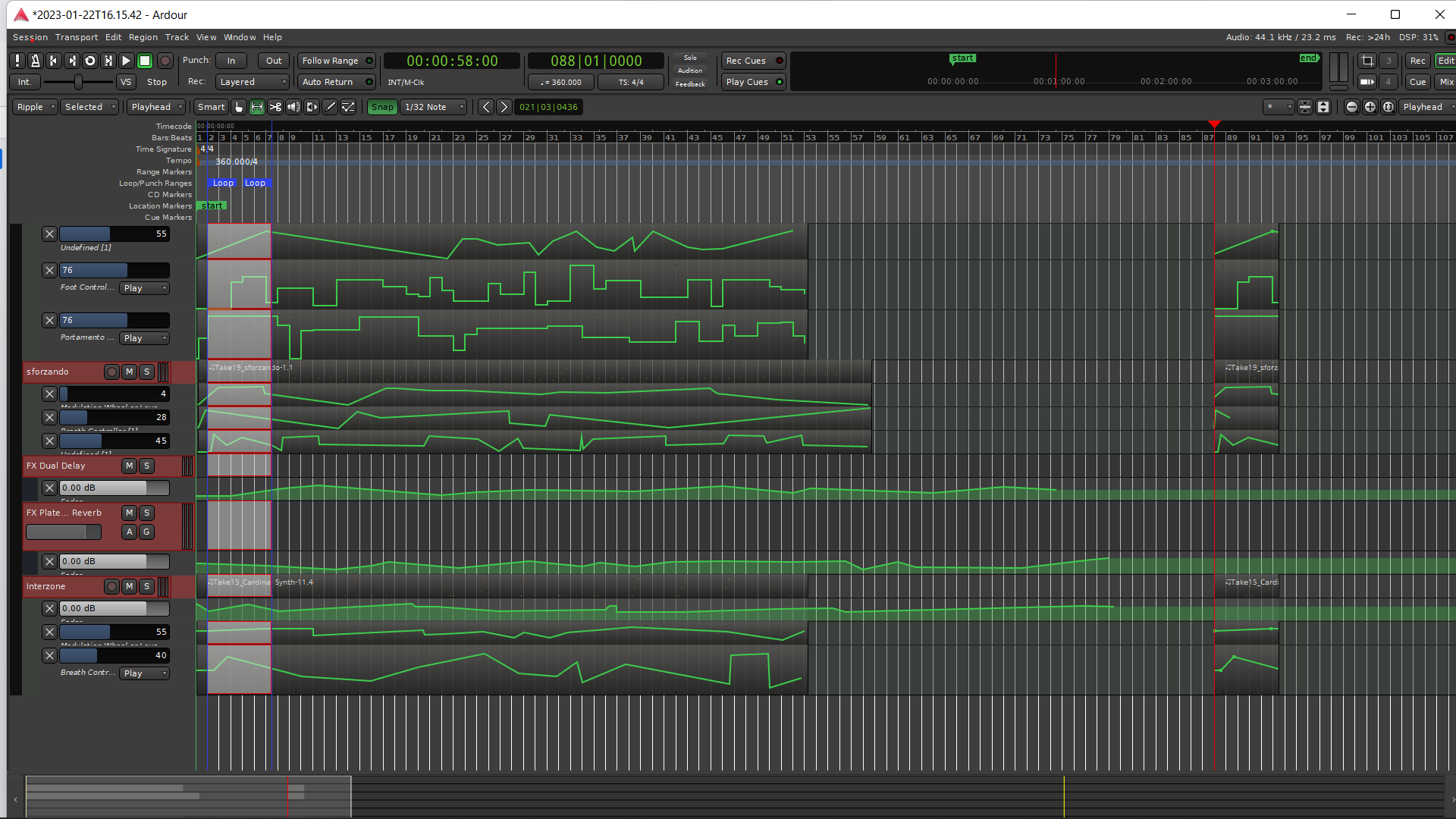
Task: Click the zoom out magnifier icon
Action: [1351, 107]
